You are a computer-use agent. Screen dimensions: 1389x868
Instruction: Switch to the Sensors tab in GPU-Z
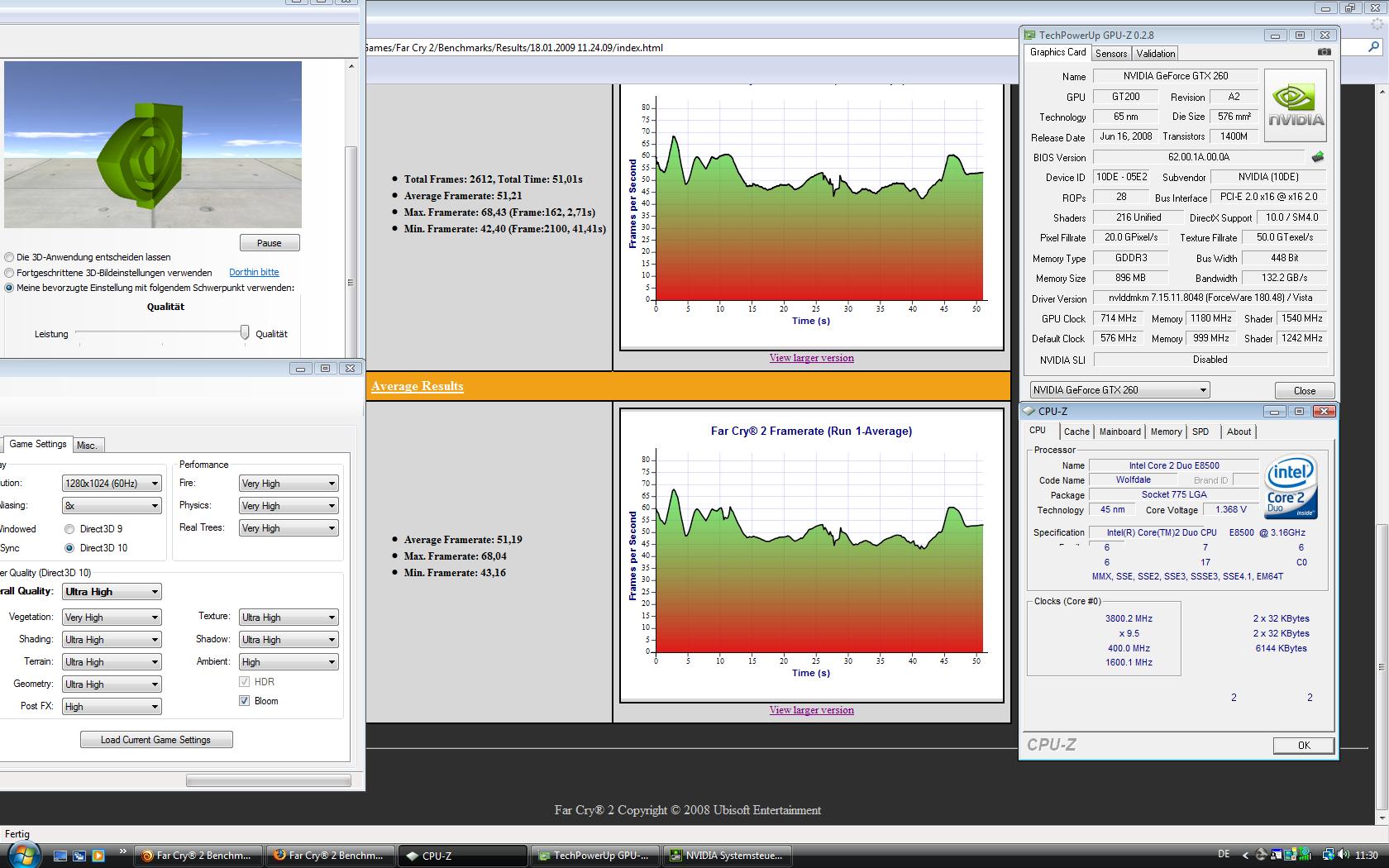(1110, 54)
